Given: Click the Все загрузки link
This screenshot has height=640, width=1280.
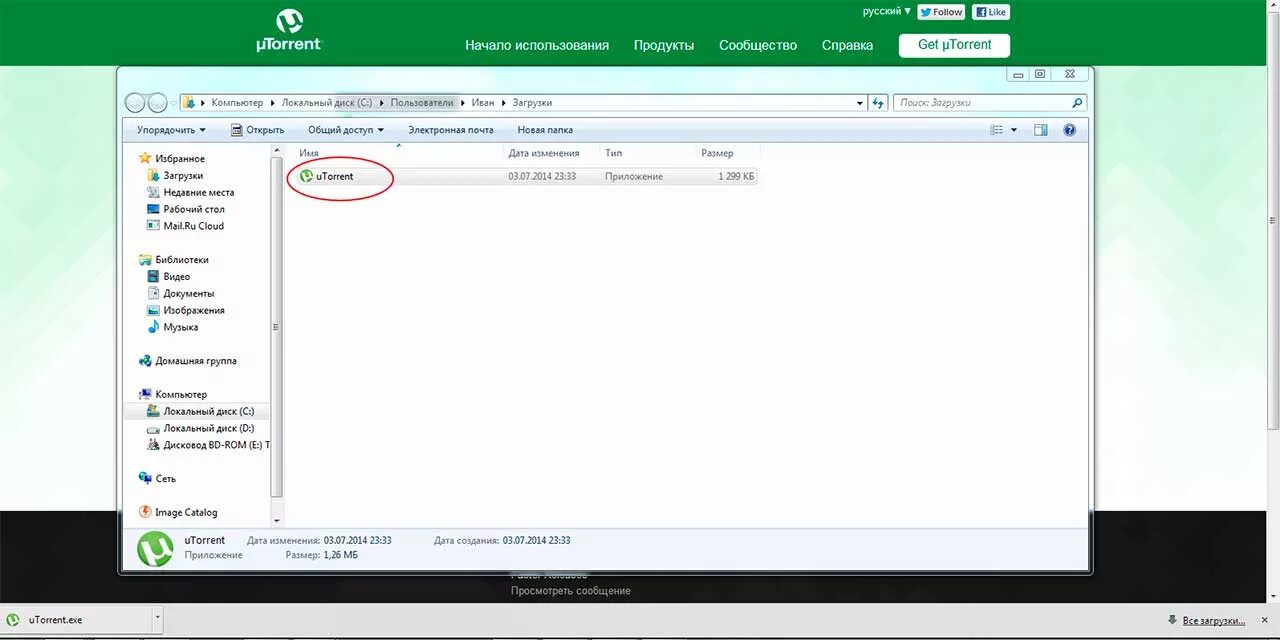Looking at the screenshot, I should (x=1213, y=621).
